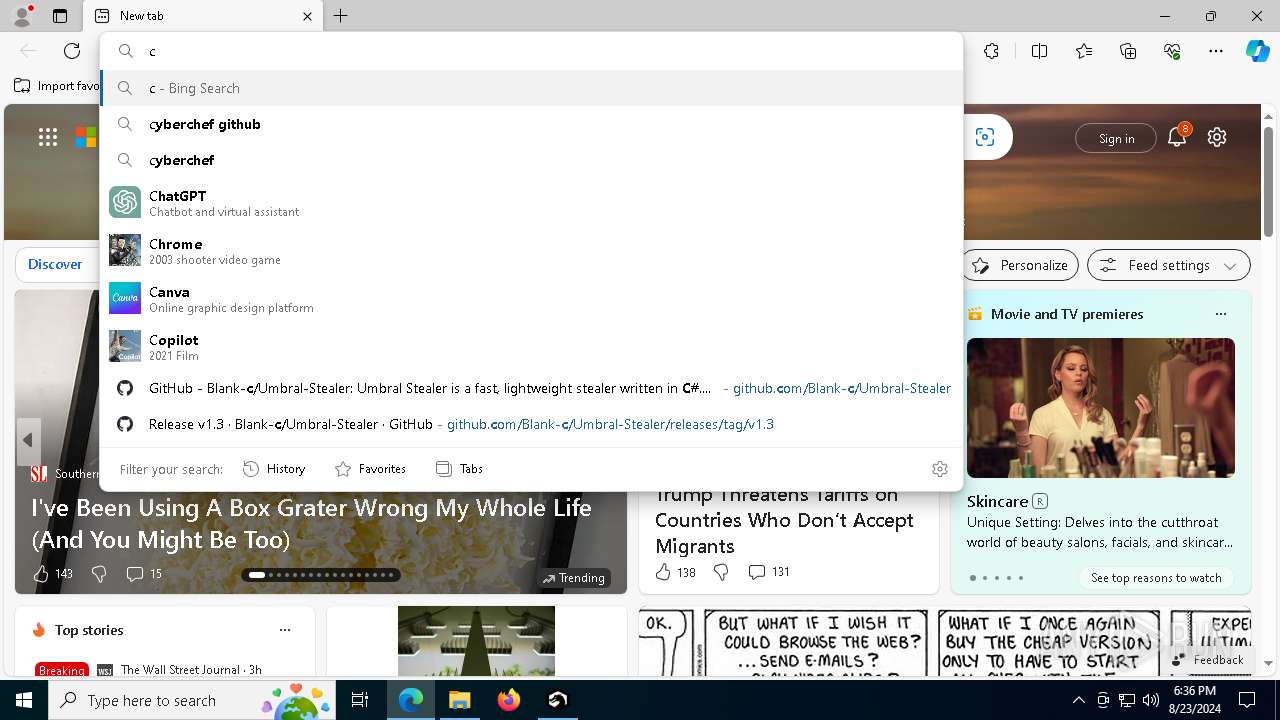Screen dimensions: 1280x720
Task: Open 'Trump Threatens Tariffs' headline
Action: (784, 520)
